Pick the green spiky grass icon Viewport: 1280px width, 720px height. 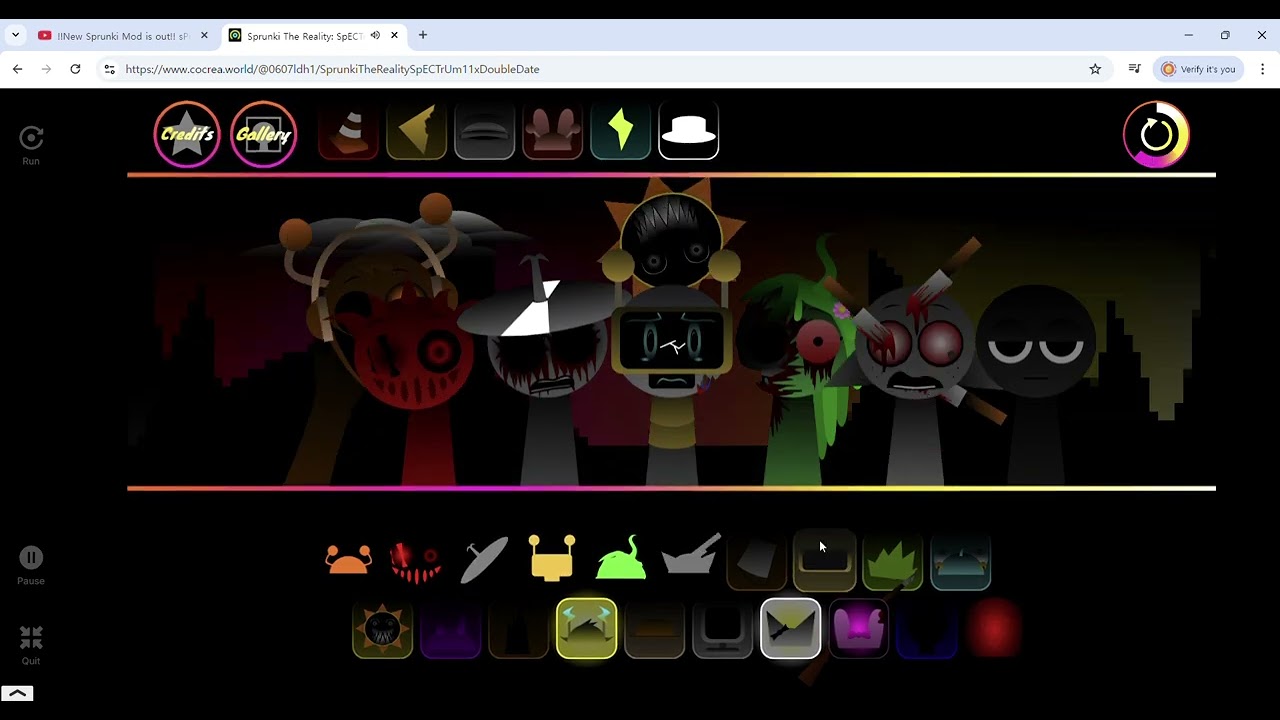coord(892,560)
